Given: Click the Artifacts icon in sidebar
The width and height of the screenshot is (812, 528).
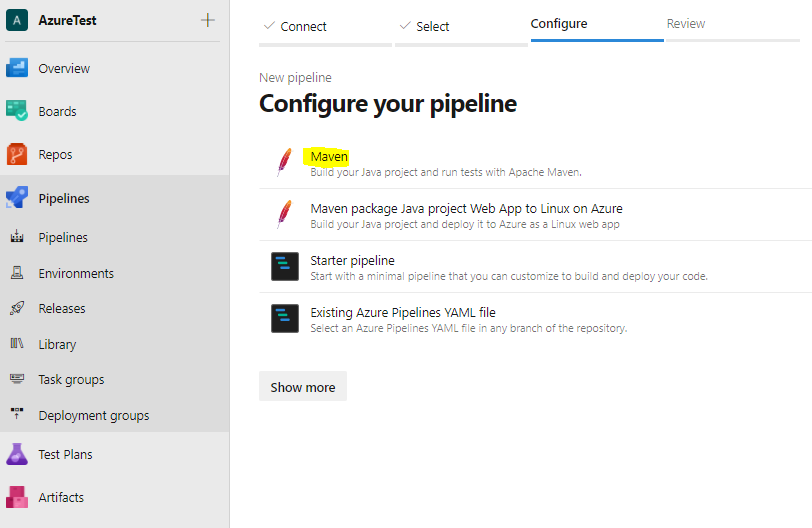Looking at the screenshot, I should click(17, 497).
